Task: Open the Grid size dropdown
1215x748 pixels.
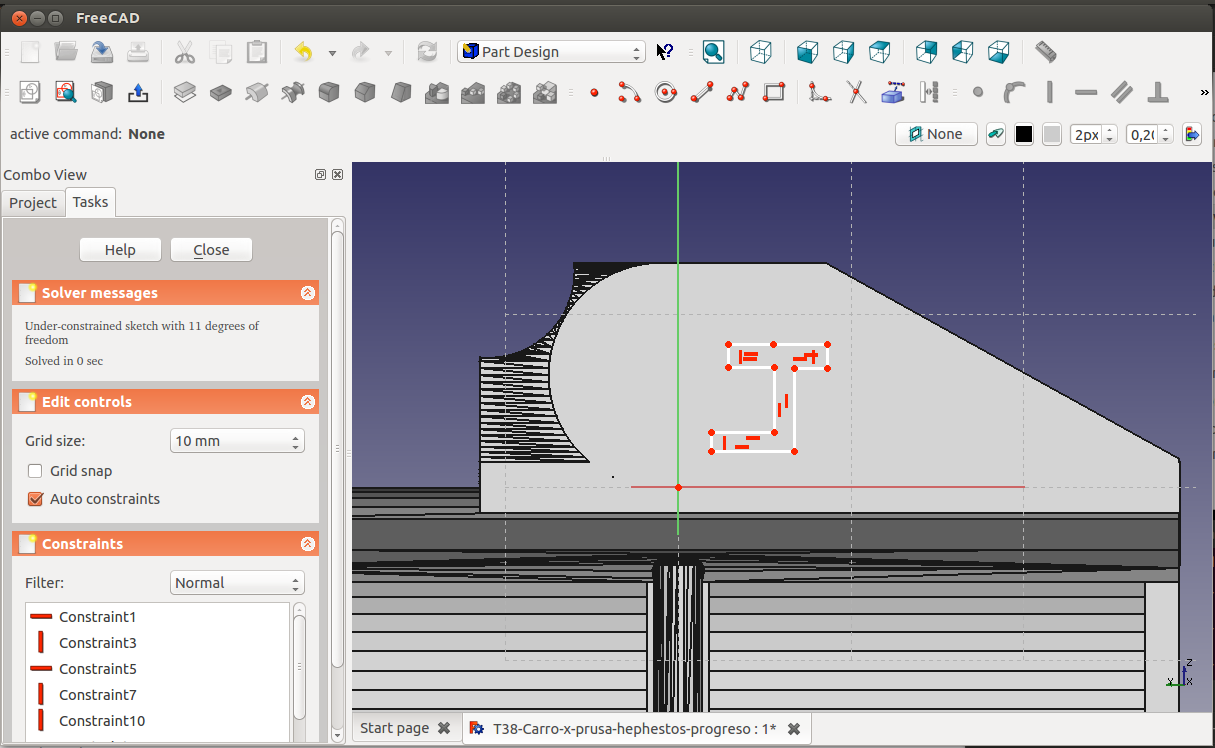Action: click(x=237, y=441)
